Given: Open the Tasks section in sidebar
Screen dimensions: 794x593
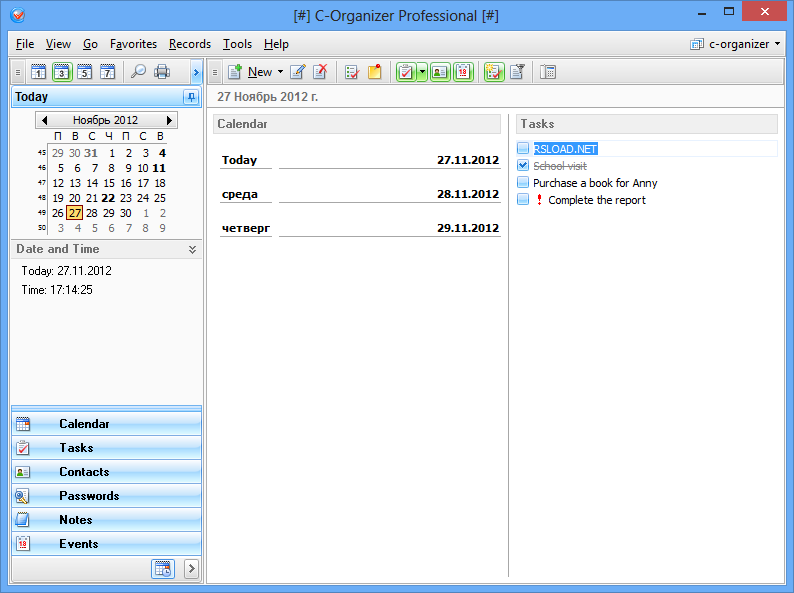Looking at the screenshot, I should point(106,448).
